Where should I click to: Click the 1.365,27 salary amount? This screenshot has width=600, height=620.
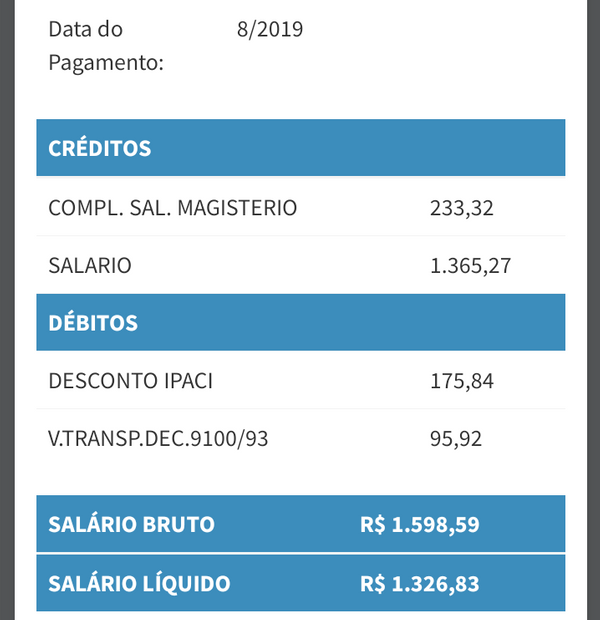[x=470, y=266]
